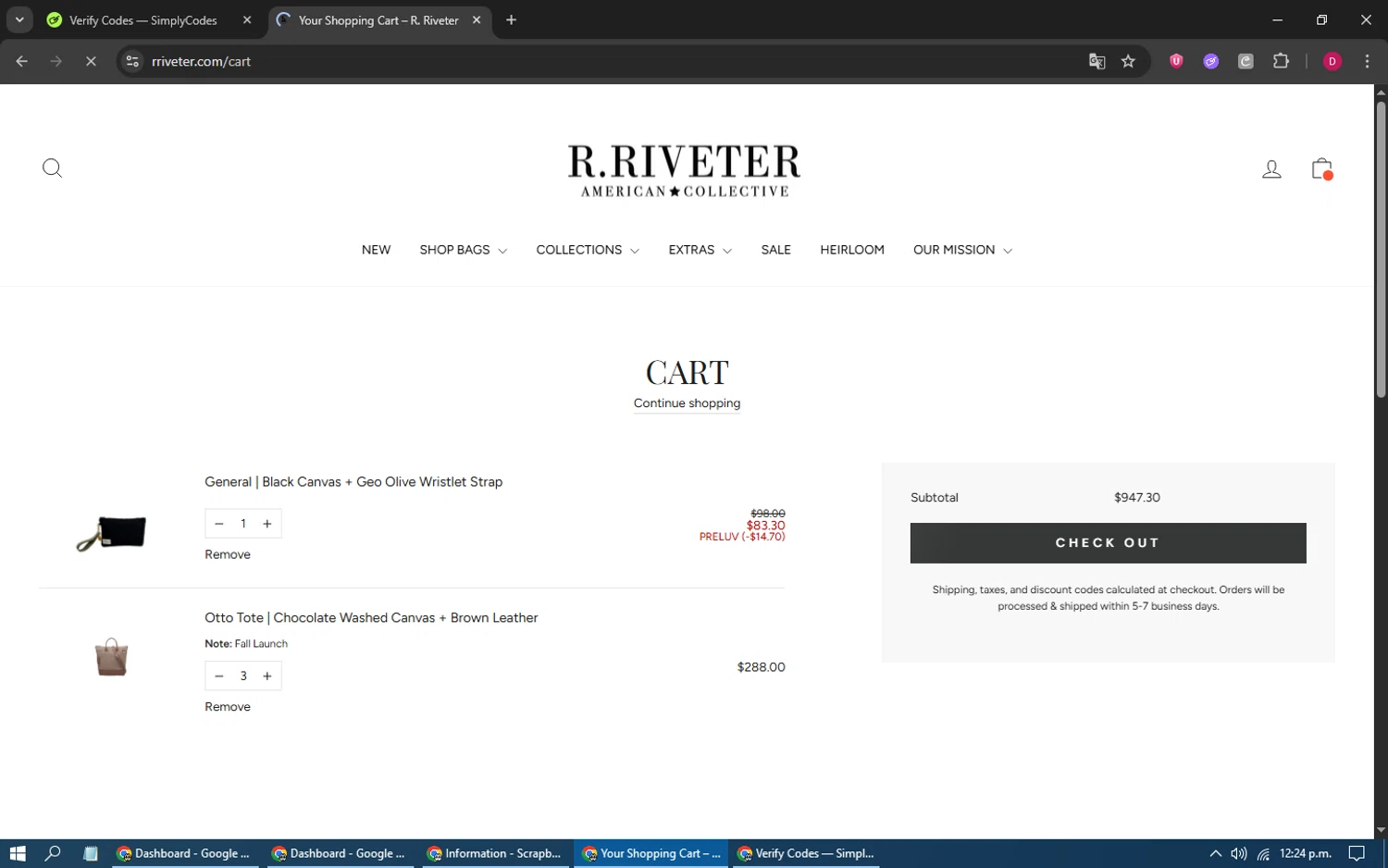The height and width of the screenshot is (868, 1388).
Task: Open site information icon in address bar
Action: pos(132,61)
